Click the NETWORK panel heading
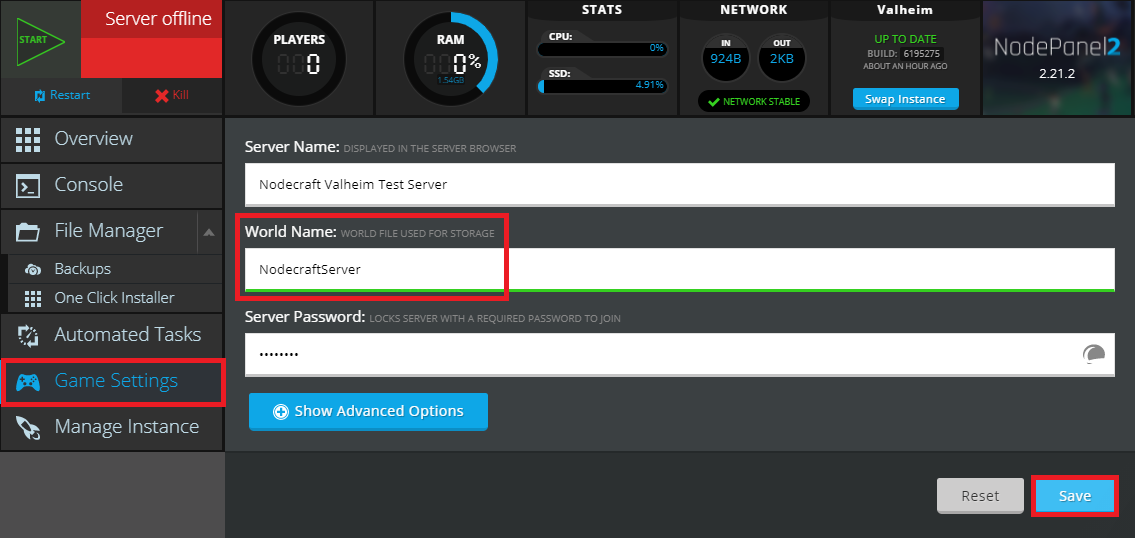This screenshot has width=1135, height=538. (x=754, y=10)
